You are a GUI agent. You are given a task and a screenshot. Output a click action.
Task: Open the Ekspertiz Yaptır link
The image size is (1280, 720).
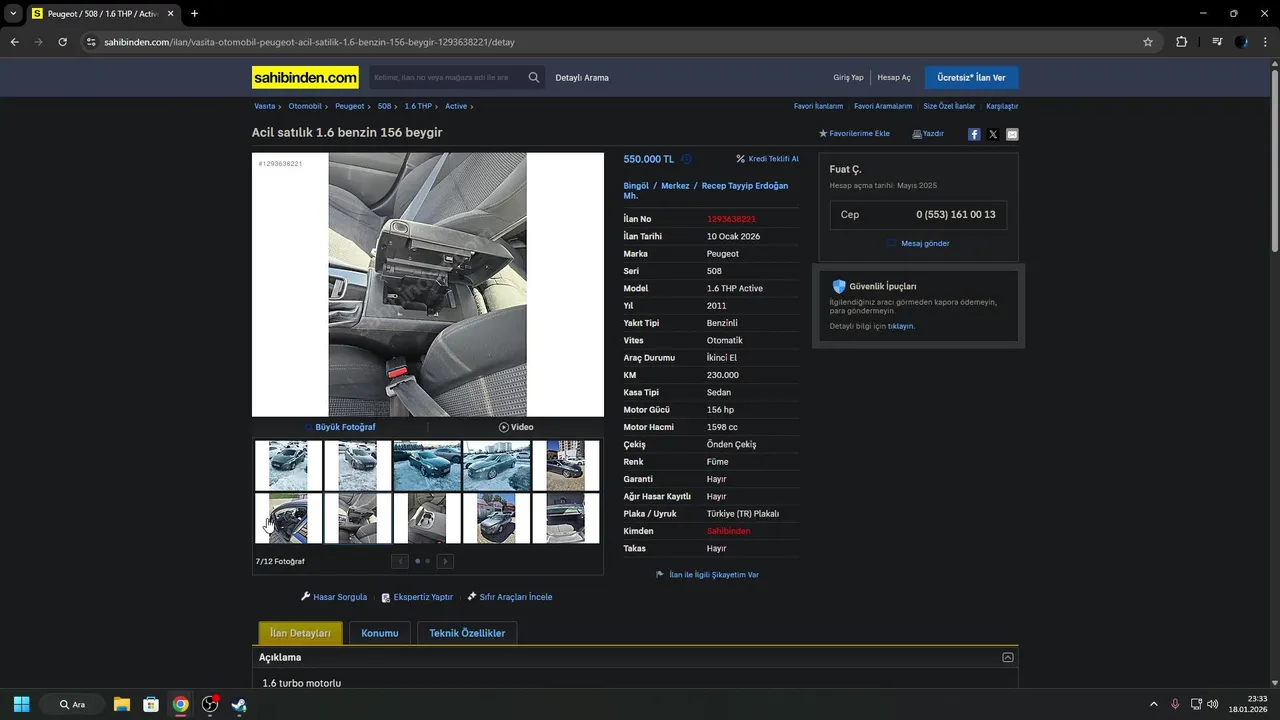417,597
